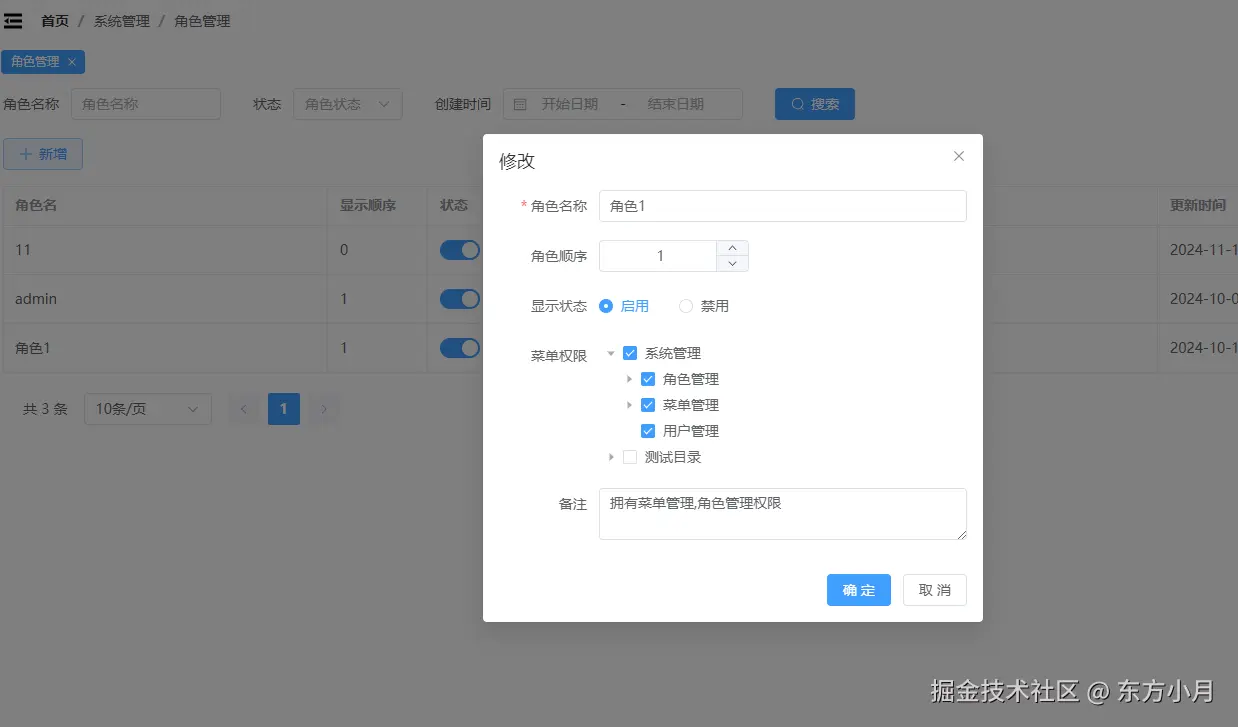Collapse the 系统管理 tree node
This screenshot has width=1238, height=727.
[611, 353]
